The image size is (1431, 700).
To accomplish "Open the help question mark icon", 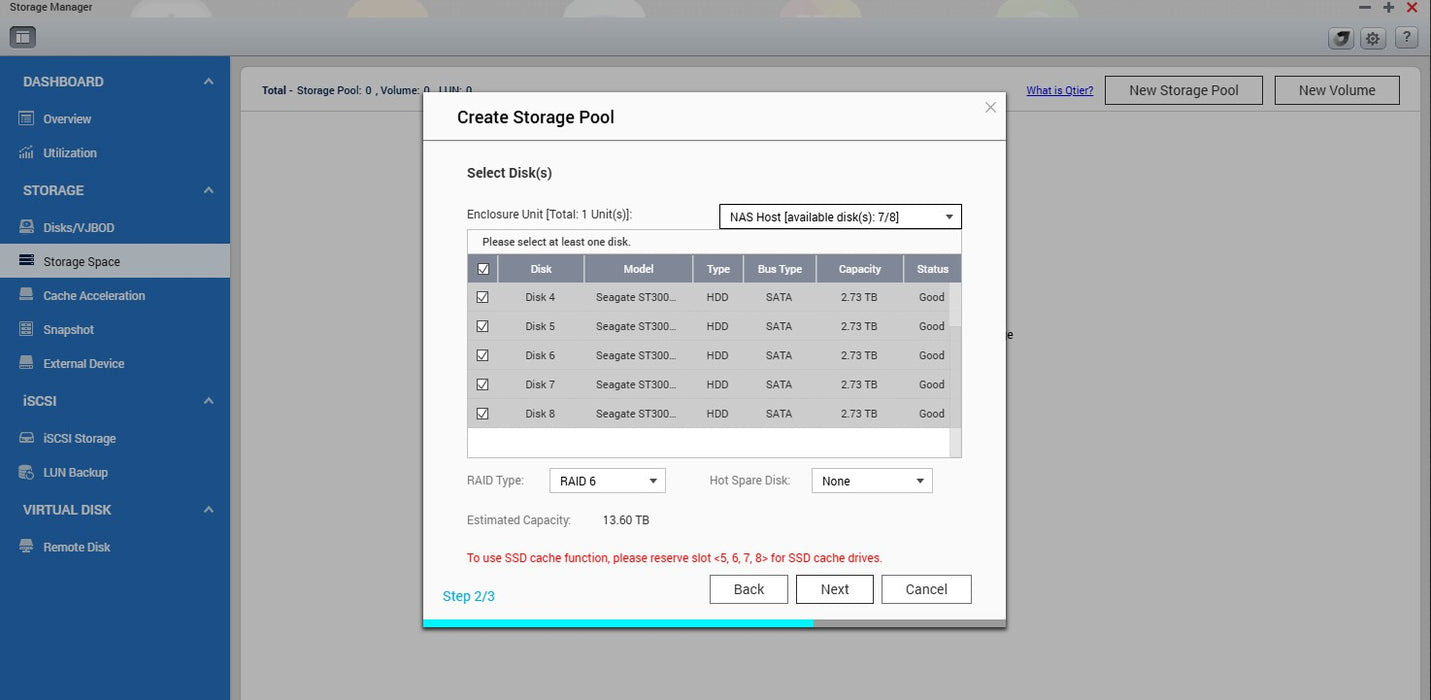I will point(1406,38).
